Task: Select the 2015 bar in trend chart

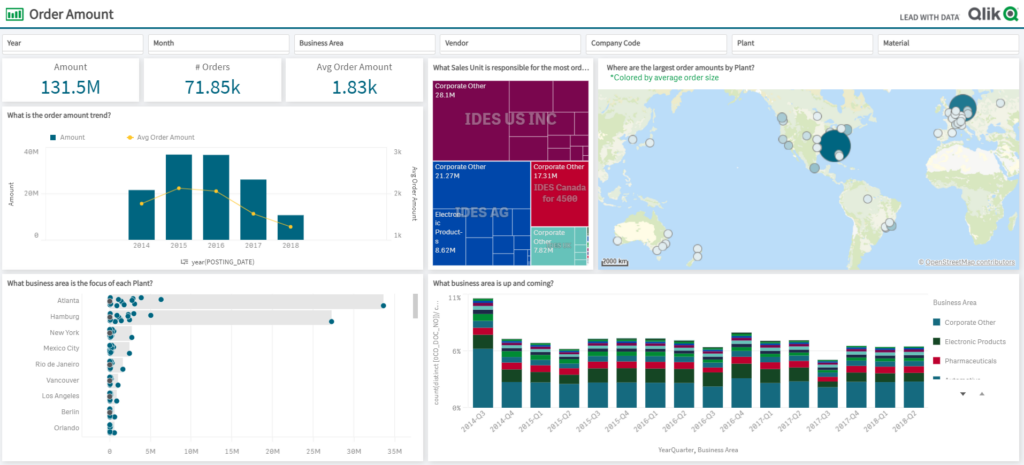Action: [179, 197]
